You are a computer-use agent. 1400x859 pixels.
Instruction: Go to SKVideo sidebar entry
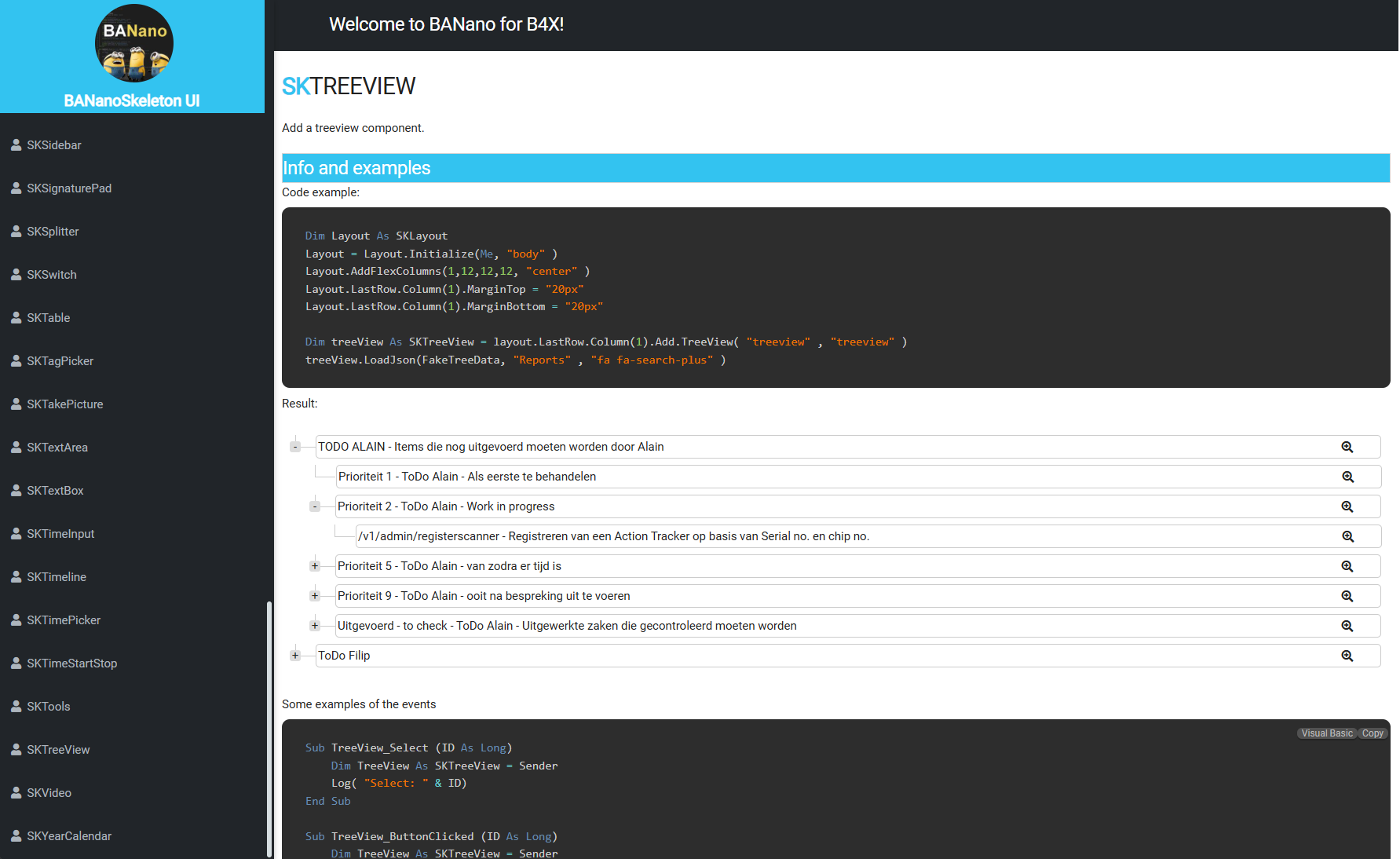tap(49, 793)
